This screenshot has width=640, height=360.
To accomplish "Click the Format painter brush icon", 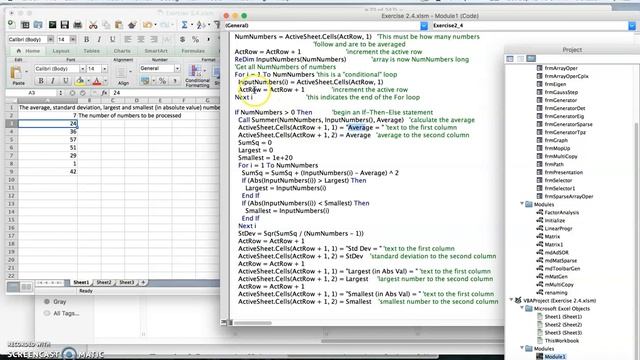I will [x=132, y=25].
